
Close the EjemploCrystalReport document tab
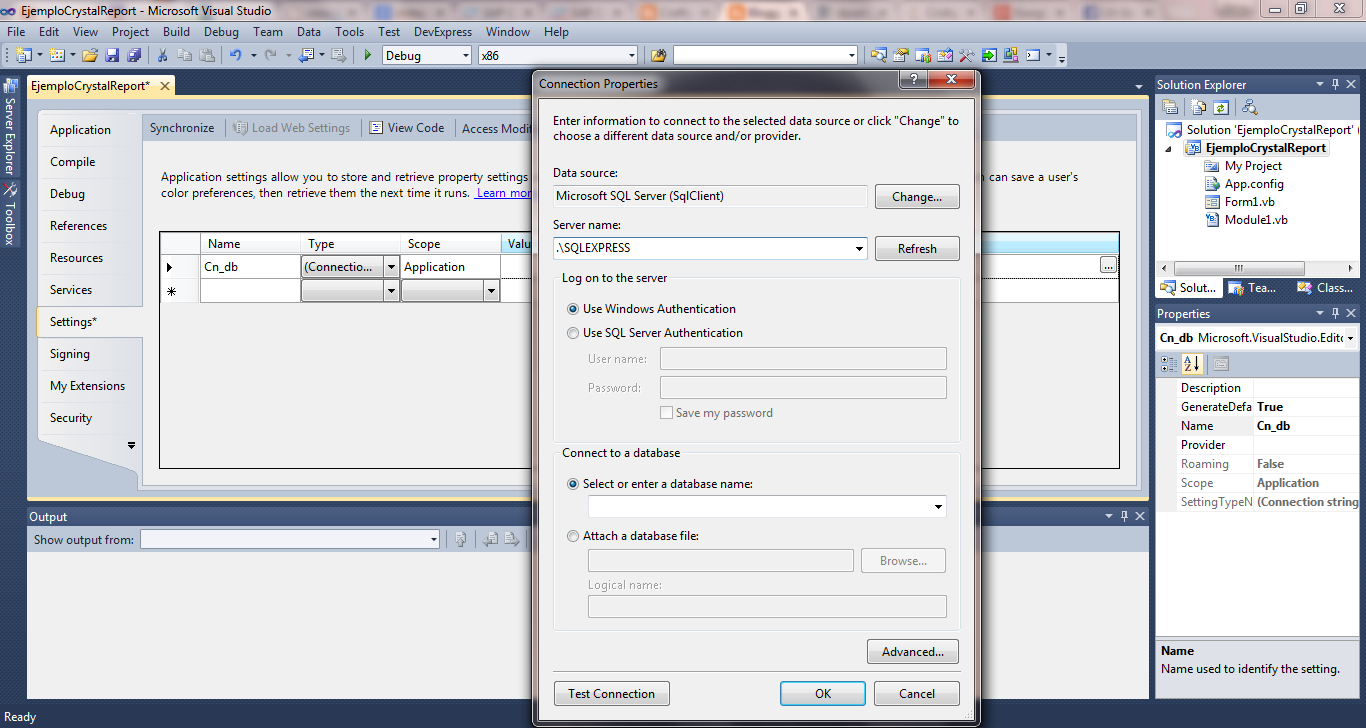pyautogui.click(x=164, y=86)
